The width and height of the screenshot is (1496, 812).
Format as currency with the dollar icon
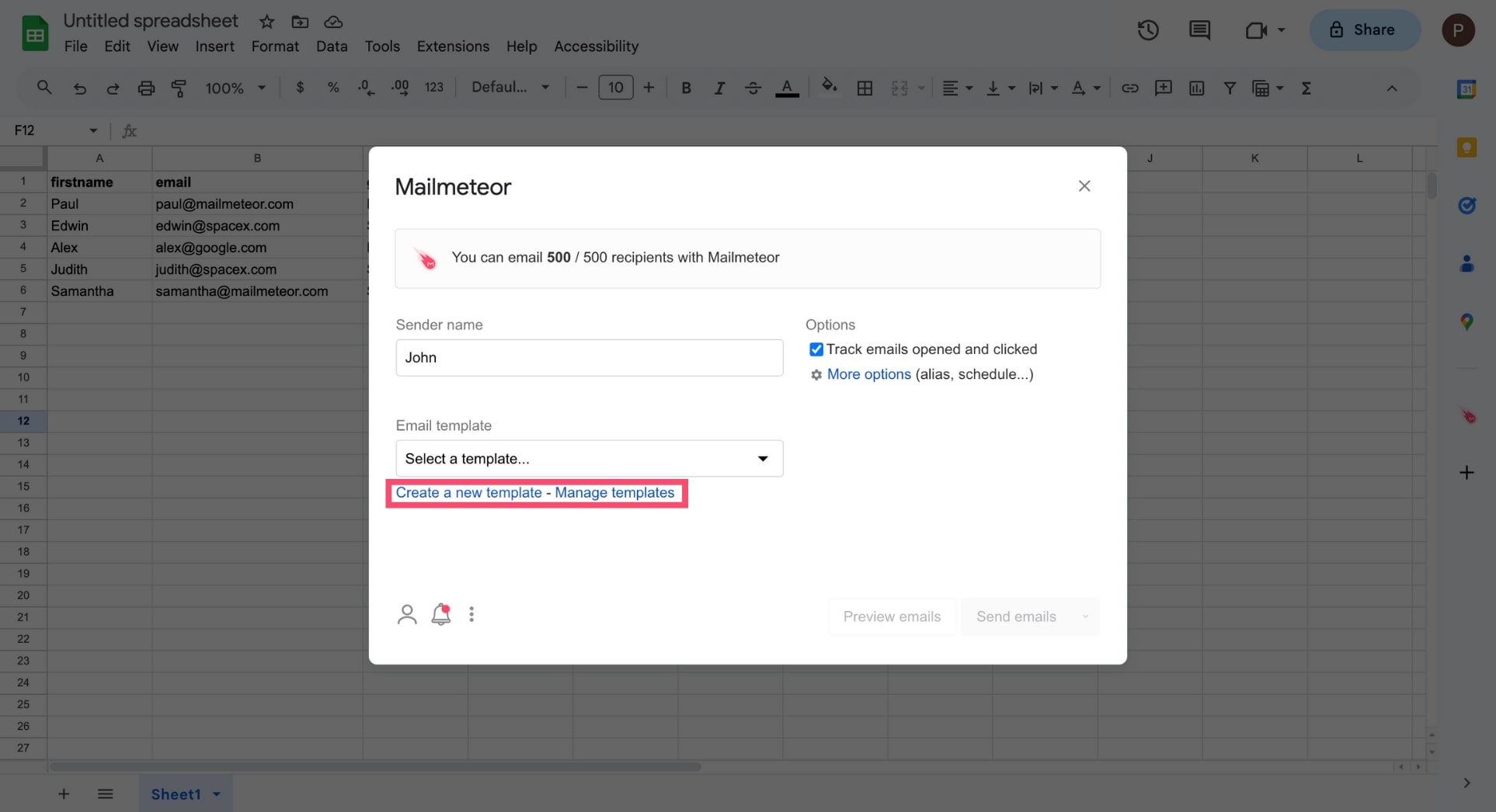coord(300,88)
